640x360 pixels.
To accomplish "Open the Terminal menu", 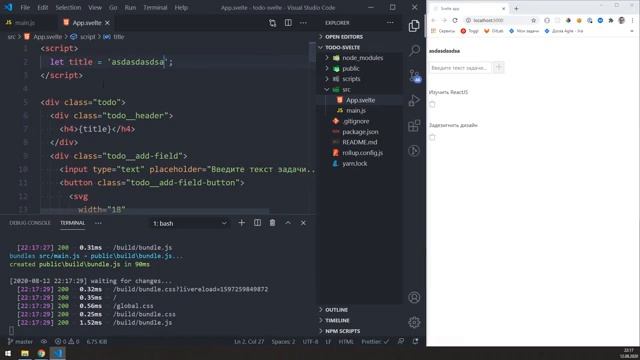I will (155, 8).
